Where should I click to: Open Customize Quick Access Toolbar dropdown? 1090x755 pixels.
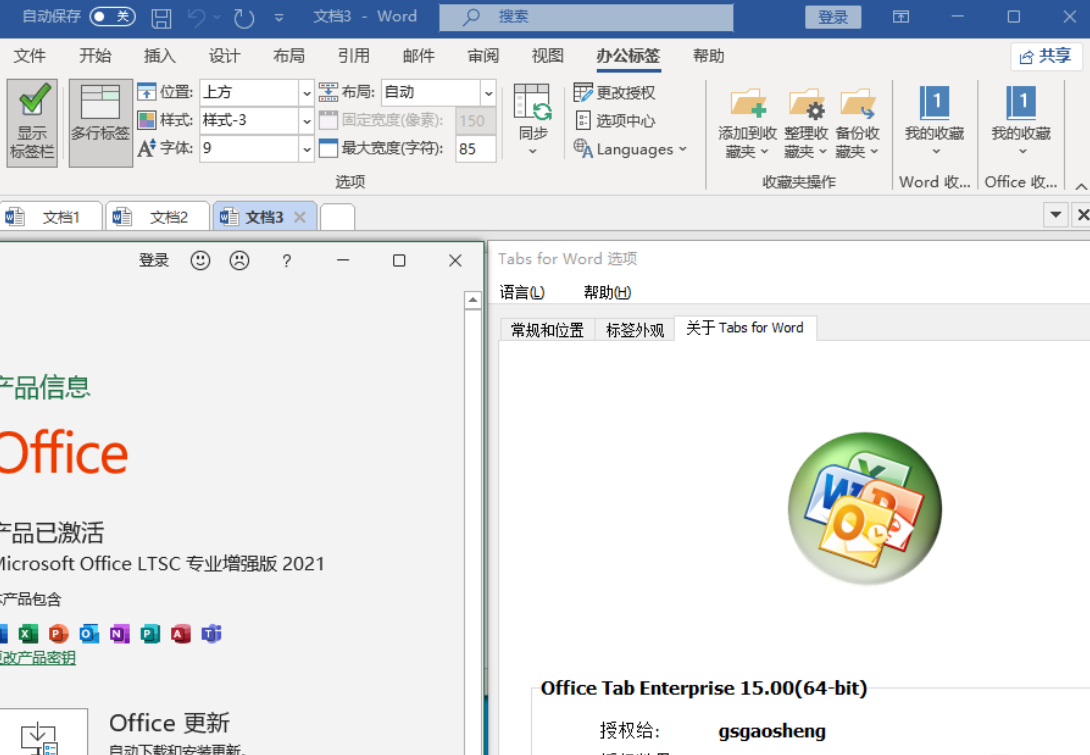[279, 17]
